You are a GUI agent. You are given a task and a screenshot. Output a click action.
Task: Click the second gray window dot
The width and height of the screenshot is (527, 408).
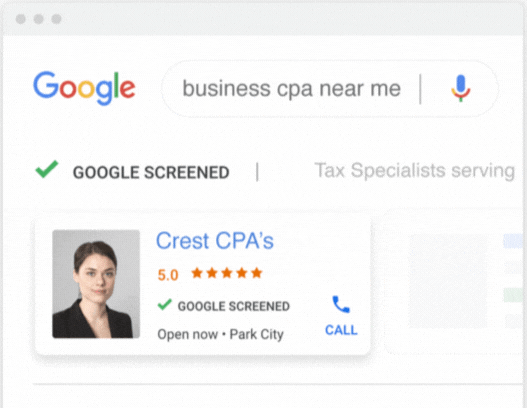point(39,19)
